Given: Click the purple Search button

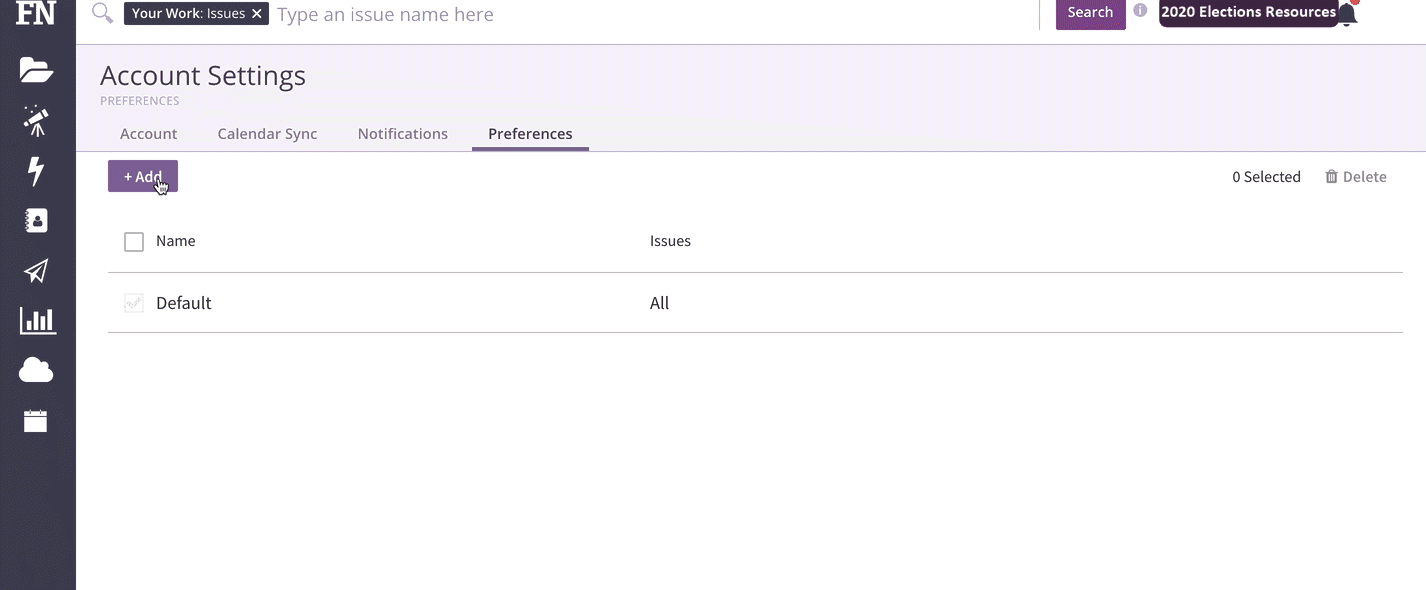Looking at the screenshot, I should point(1090,13).
